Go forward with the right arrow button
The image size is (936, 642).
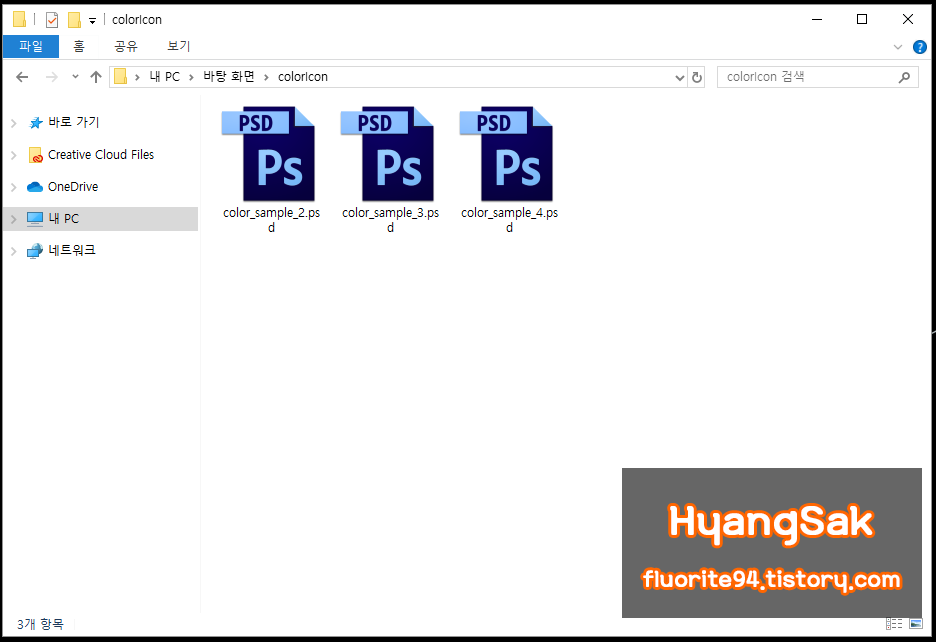52,77
